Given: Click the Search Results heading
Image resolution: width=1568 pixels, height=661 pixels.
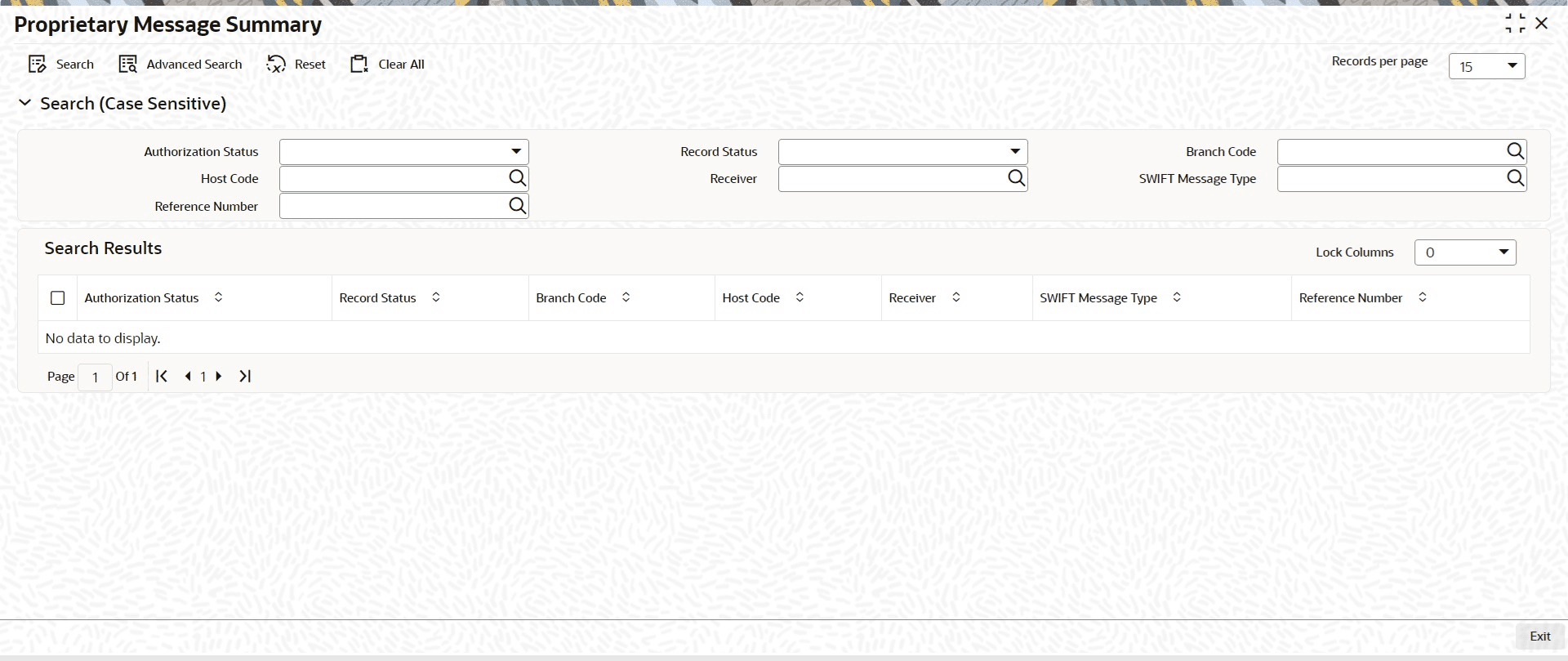Looking at the screenshot, I should pos(103,248).
